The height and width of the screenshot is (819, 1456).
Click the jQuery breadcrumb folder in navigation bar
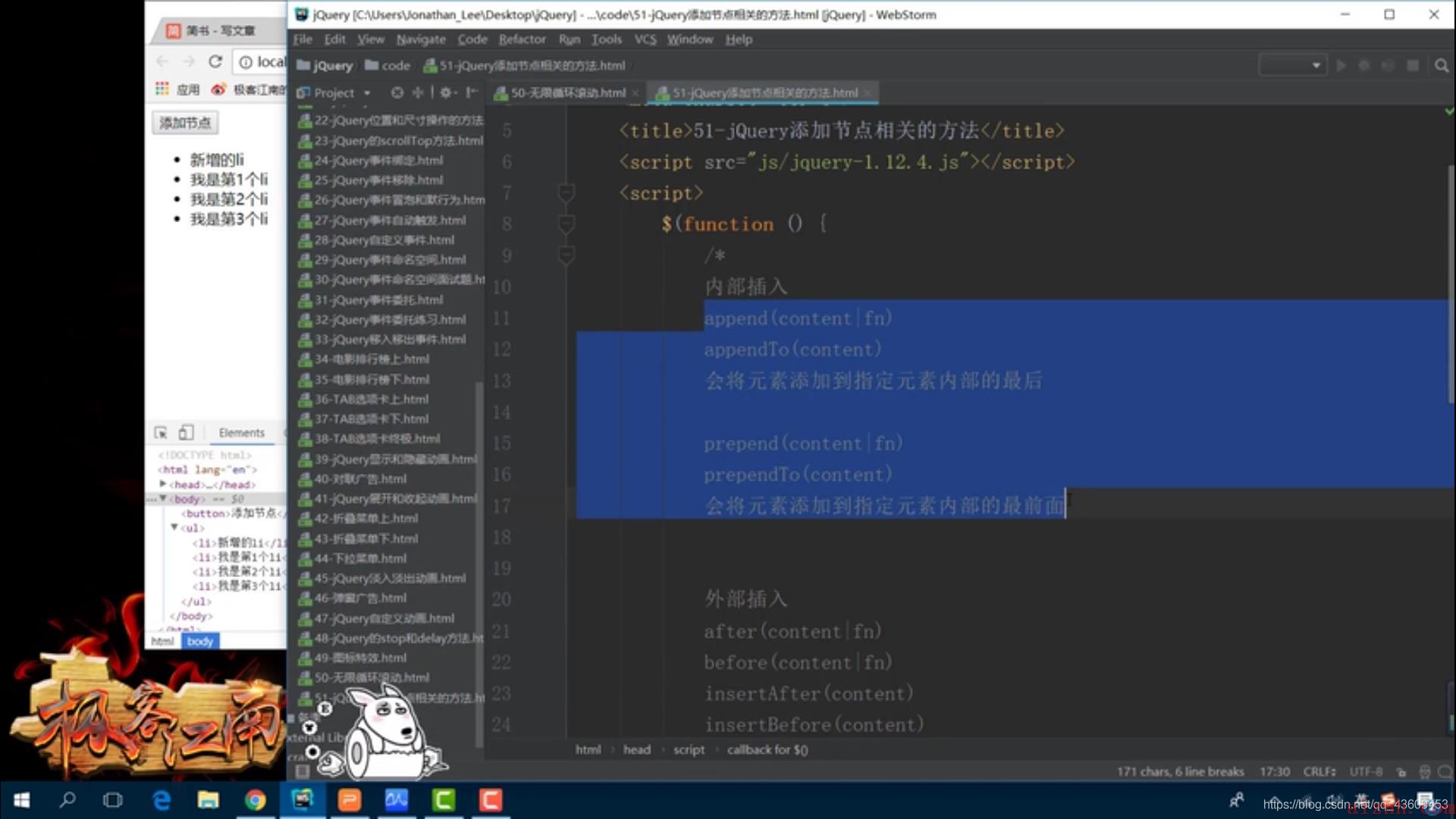point(325,65)
